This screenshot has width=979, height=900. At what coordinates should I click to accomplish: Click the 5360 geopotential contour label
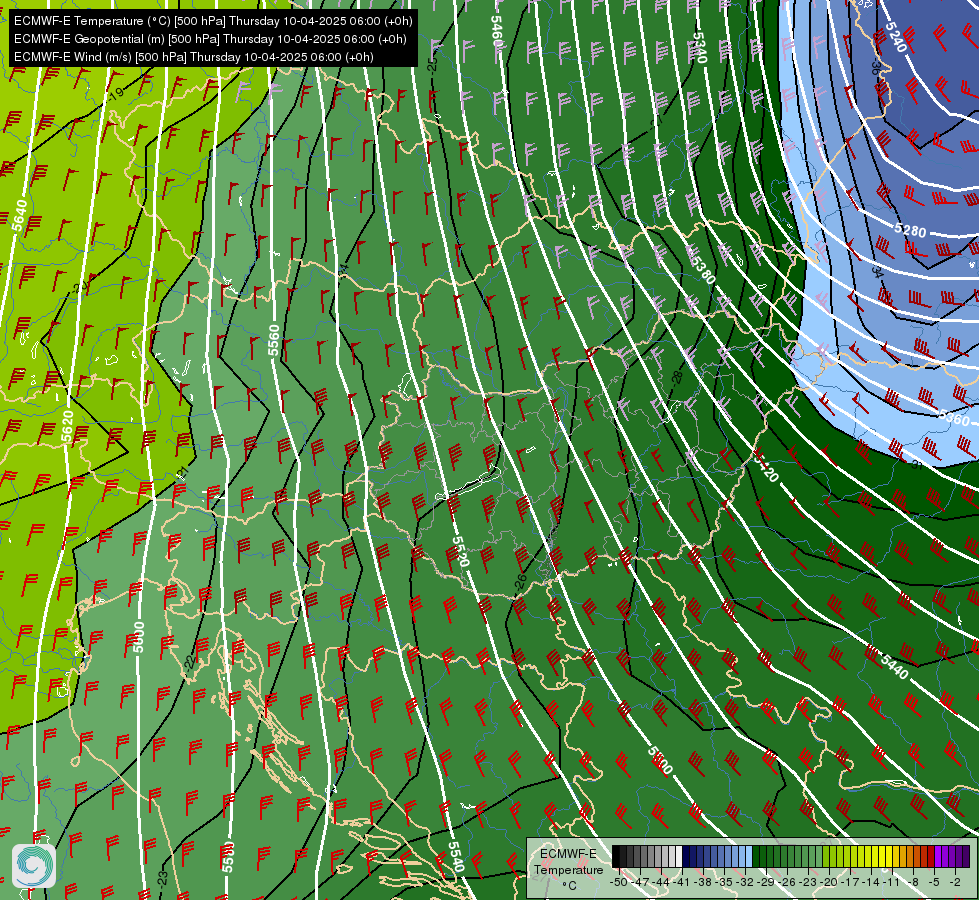pos(953,418)
